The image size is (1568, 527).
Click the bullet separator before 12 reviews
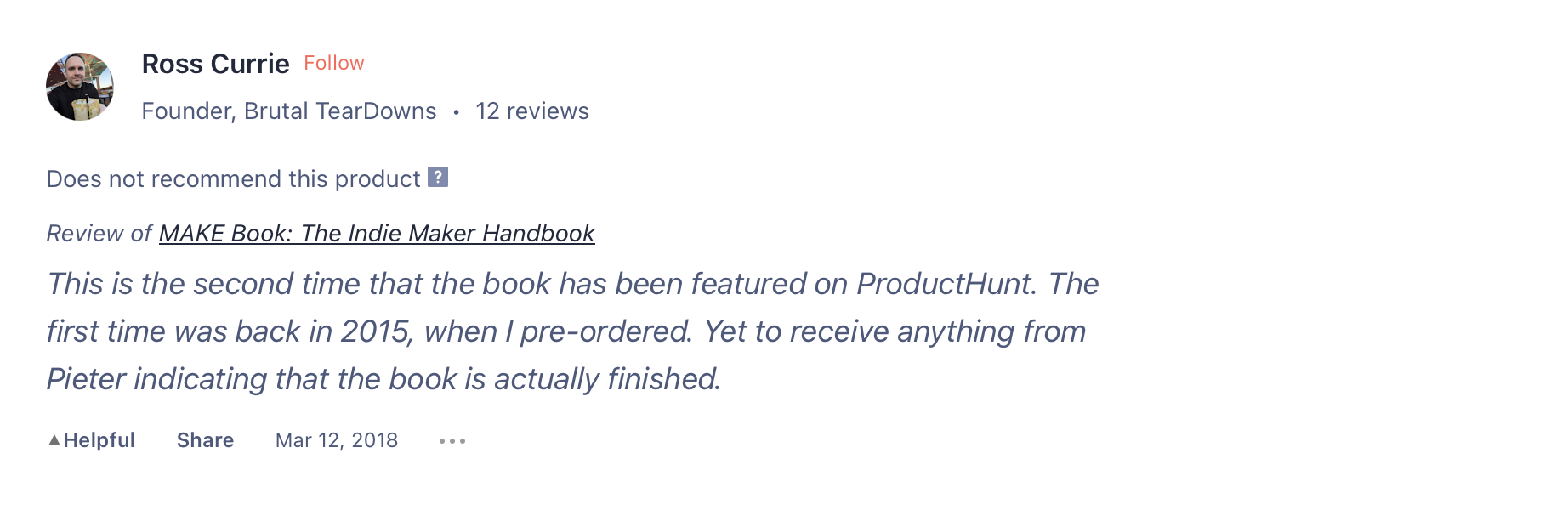click(457, 112)
